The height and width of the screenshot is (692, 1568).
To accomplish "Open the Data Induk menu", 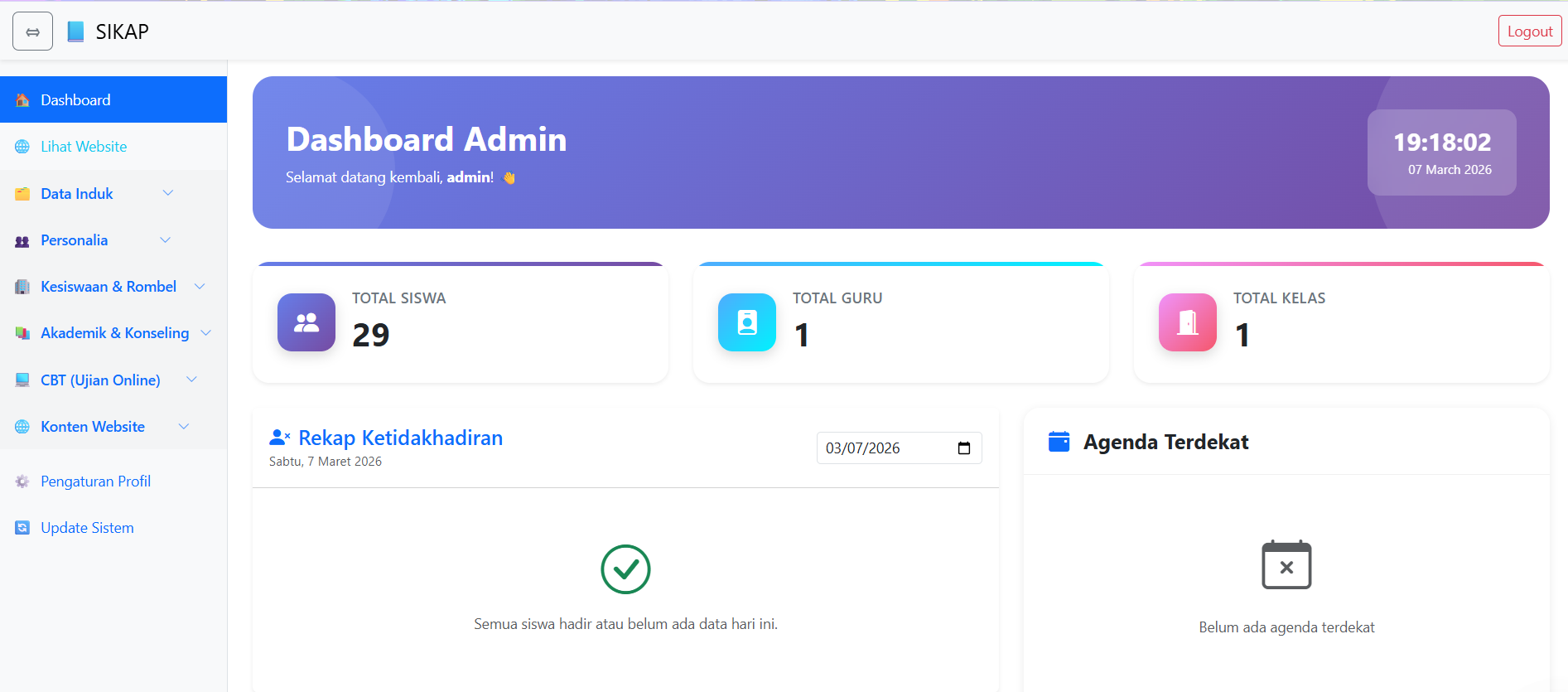I will point(77,193).
